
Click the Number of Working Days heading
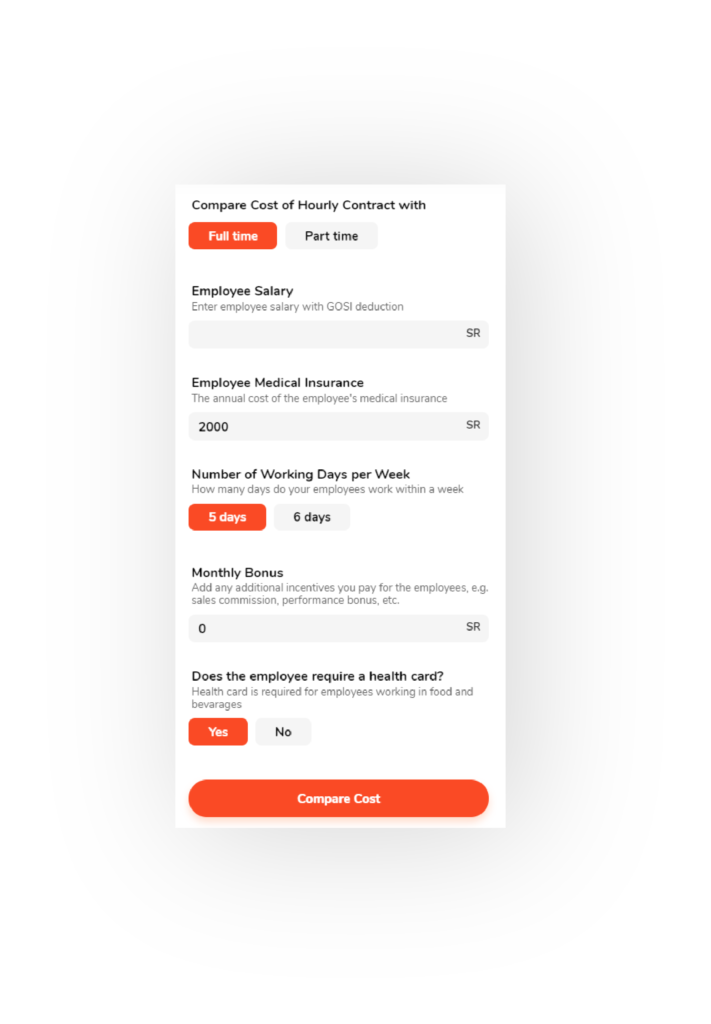coord(300,474)
